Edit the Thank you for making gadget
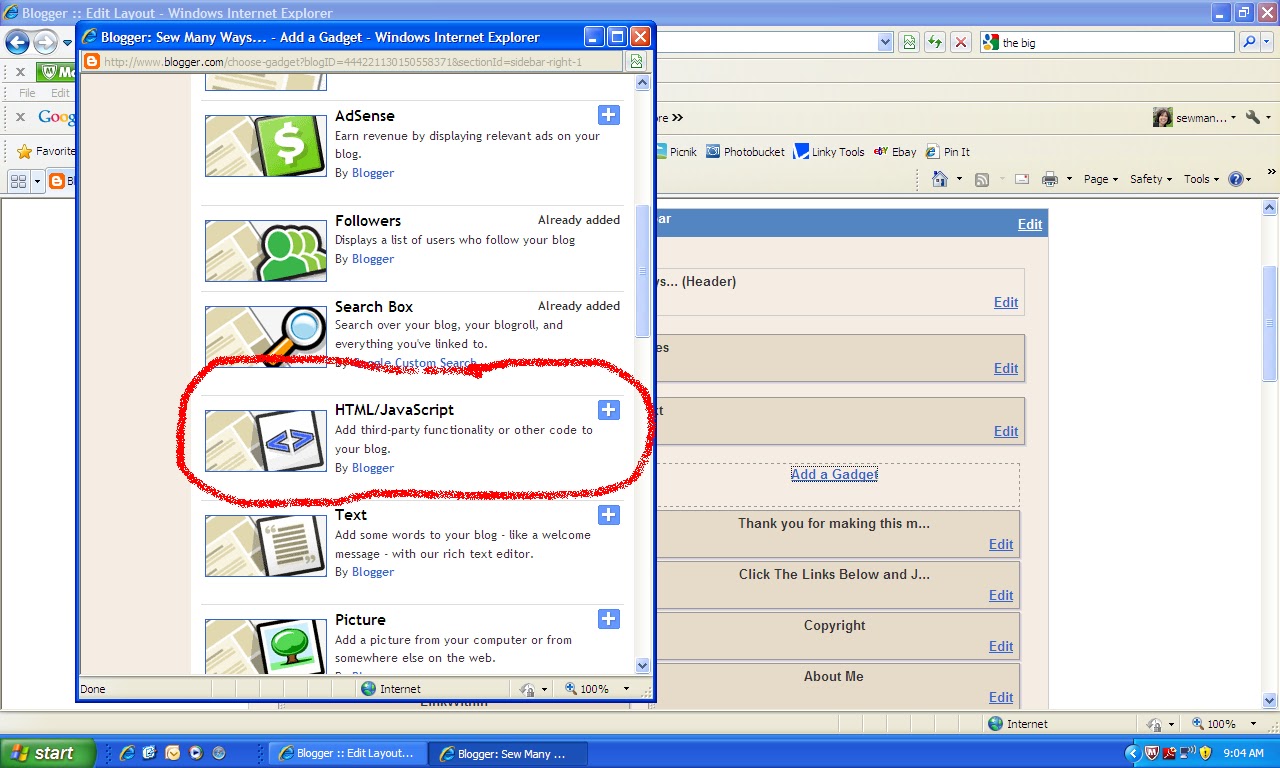 coord(1001,544)
